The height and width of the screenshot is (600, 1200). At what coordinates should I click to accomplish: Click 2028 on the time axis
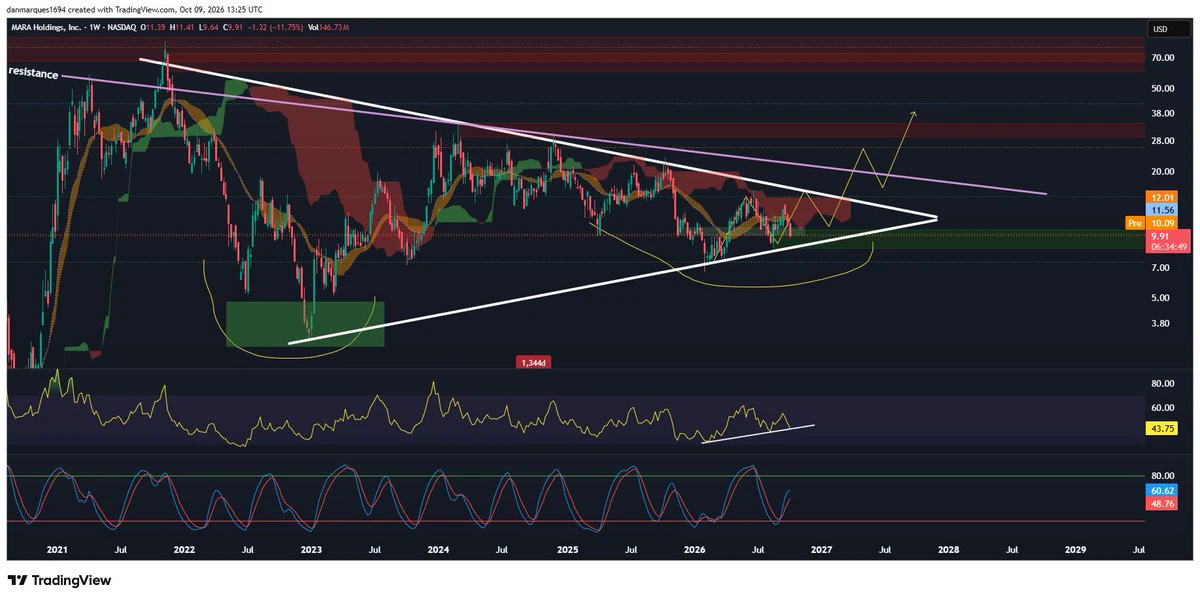[948, 550]
